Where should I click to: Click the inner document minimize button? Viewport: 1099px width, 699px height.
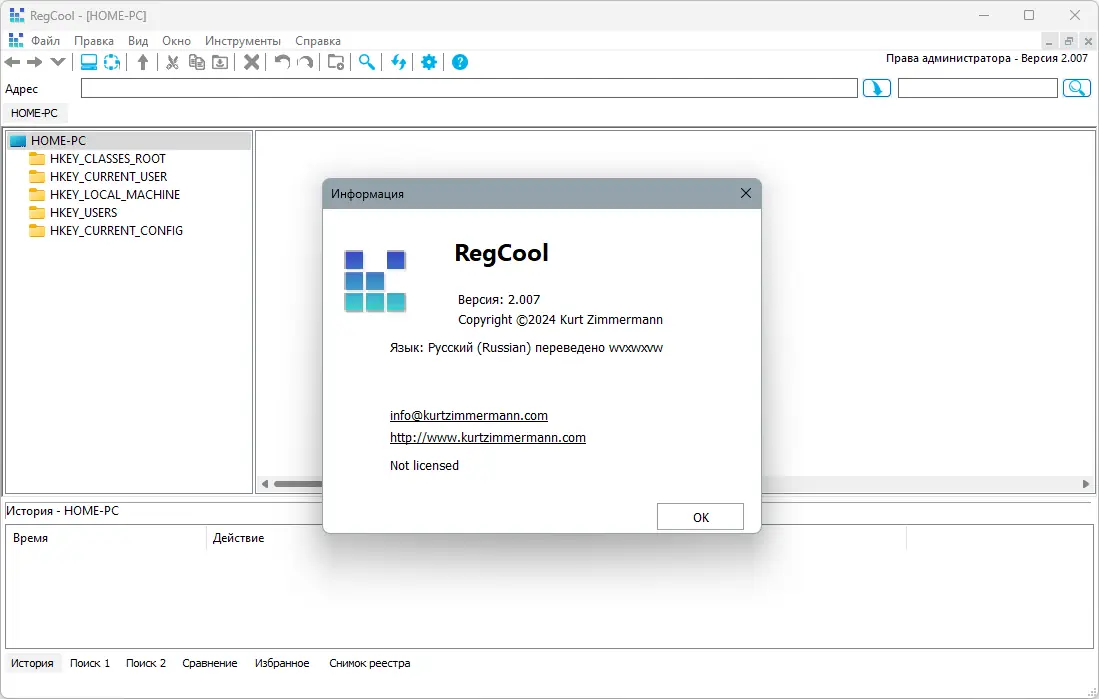pos(1049,41)
